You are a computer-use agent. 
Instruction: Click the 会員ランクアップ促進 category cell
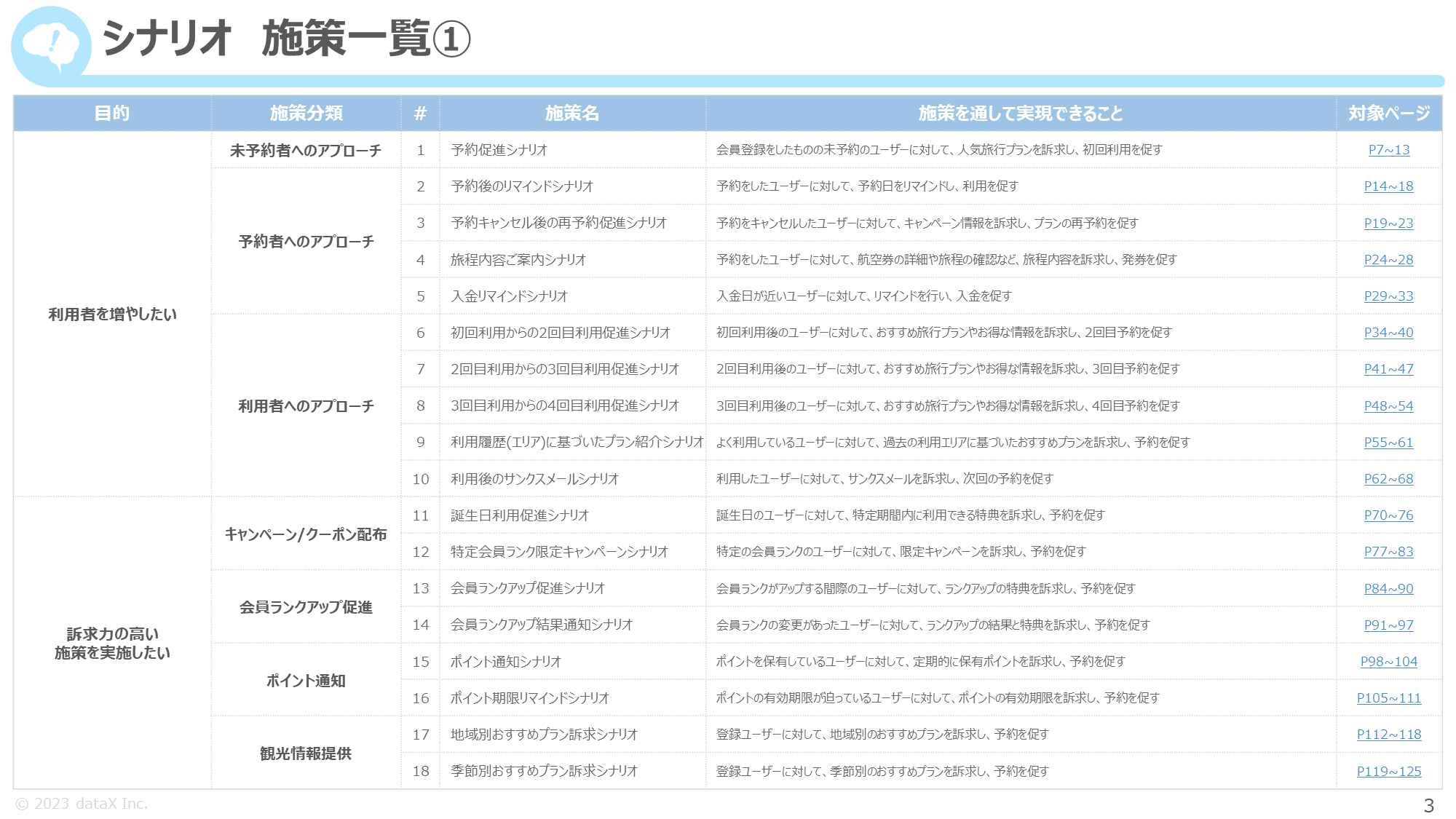306,607
